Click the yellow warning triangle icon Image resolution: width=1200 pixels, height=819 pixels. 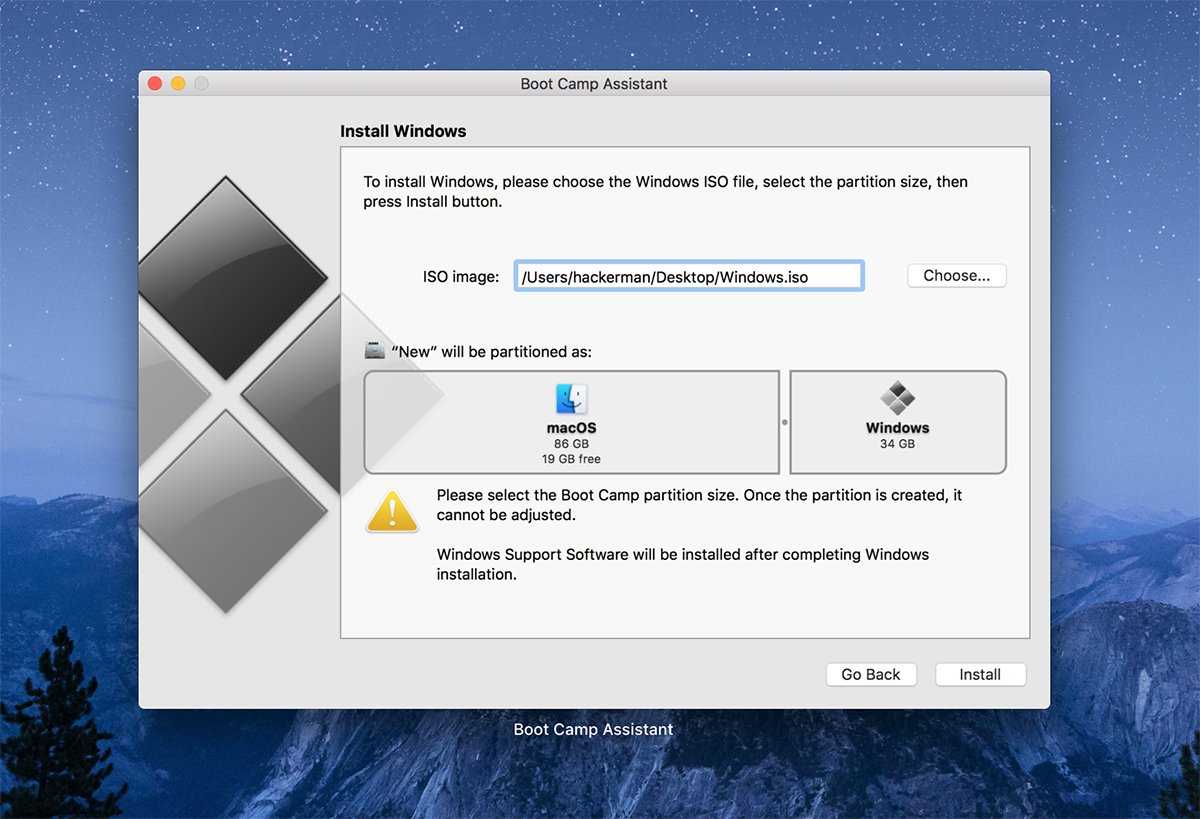click(392, 510)
